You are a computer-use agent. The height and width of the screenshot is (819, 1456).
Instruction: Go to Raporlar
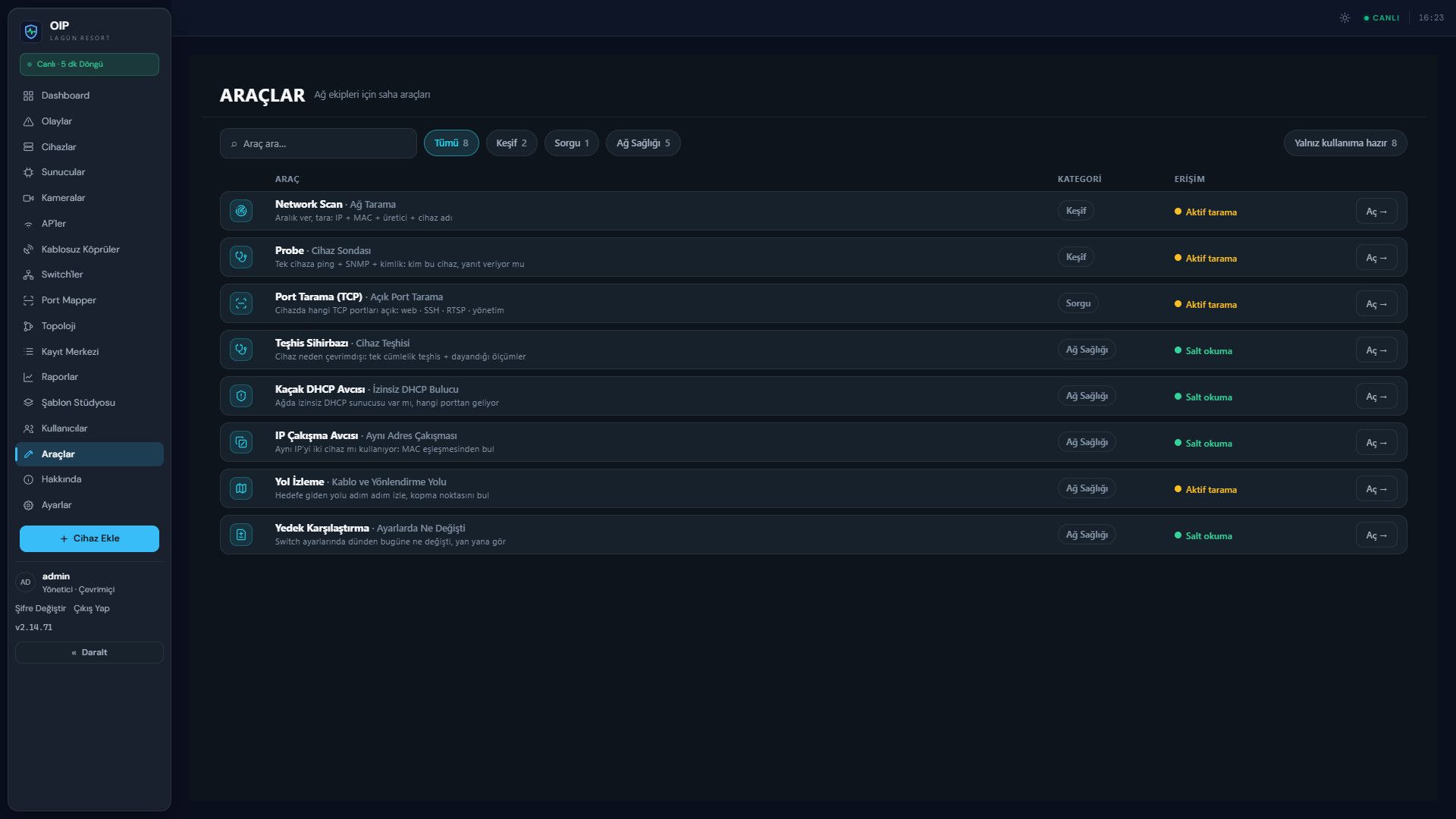(x=89, y=377)
